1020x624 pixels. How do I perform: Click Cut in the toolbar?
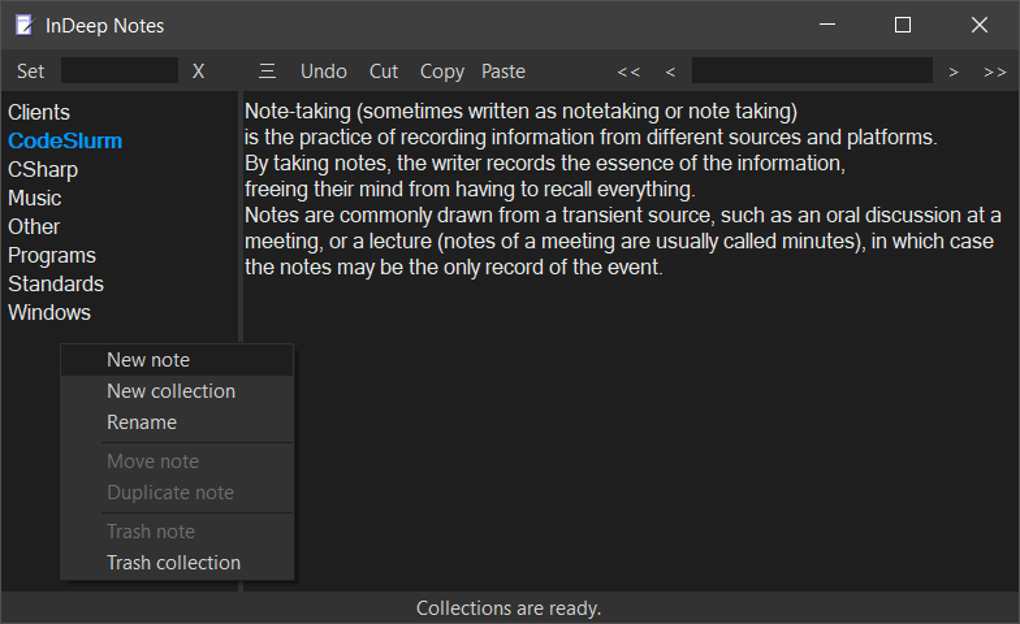[383, 71]
